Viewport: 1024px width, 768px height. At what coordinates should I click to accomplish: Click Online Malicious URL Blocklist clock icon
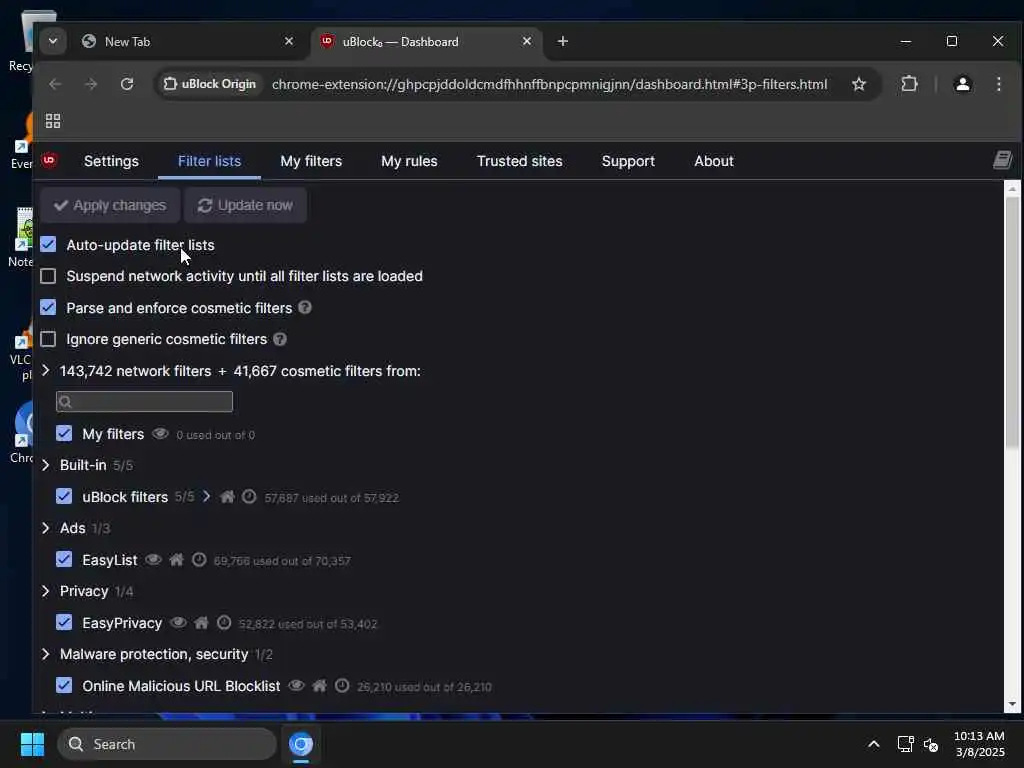[342, 686]
